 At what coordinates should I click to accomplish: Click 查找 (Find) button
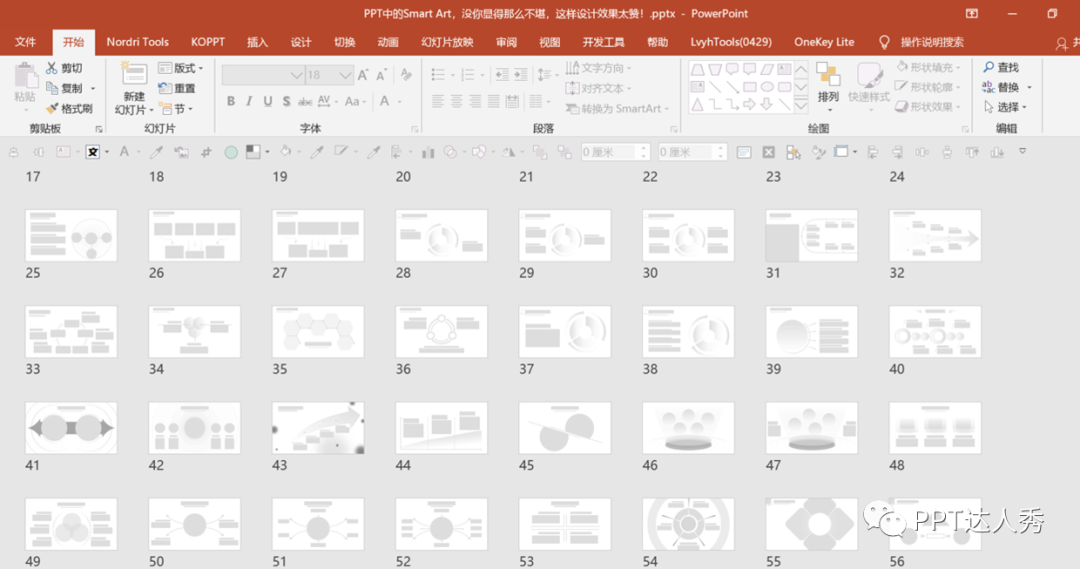click(1001, 67)
